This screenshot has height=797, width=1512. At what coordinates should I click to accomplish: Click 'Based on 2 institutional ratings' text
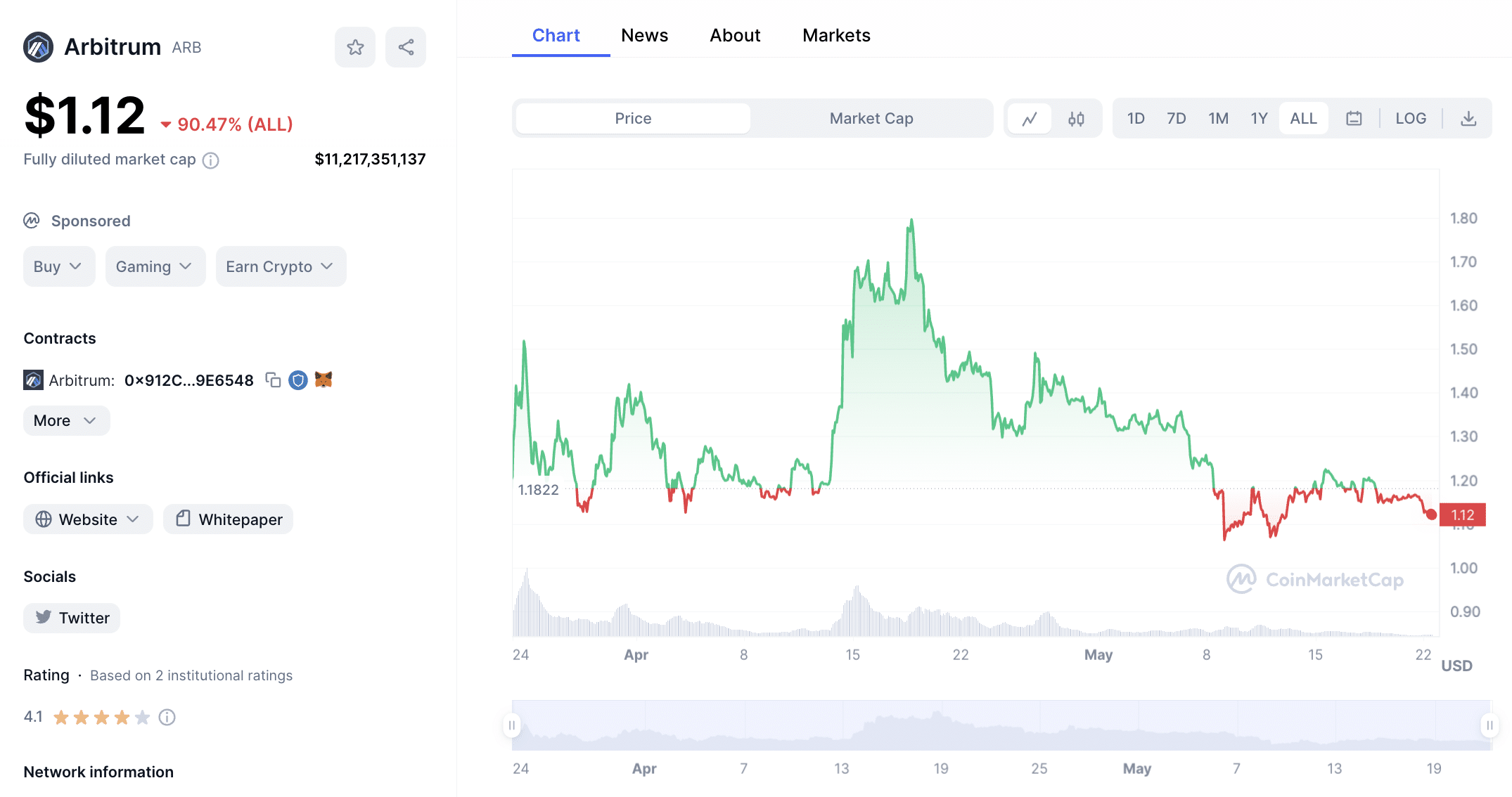(x=191, y=675)
